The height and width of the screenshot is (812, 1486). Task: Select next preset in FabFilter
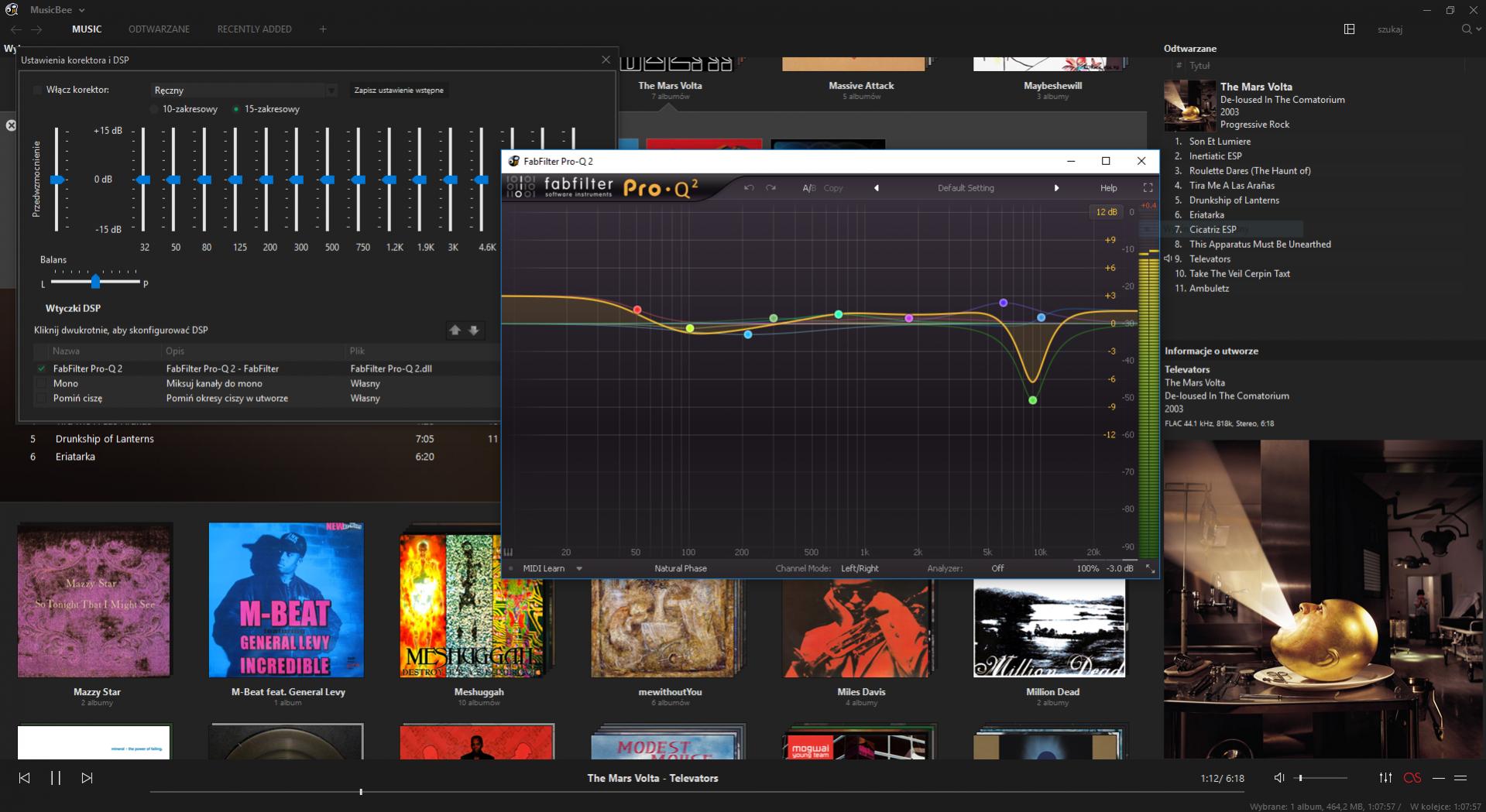tap(1056, 188)
